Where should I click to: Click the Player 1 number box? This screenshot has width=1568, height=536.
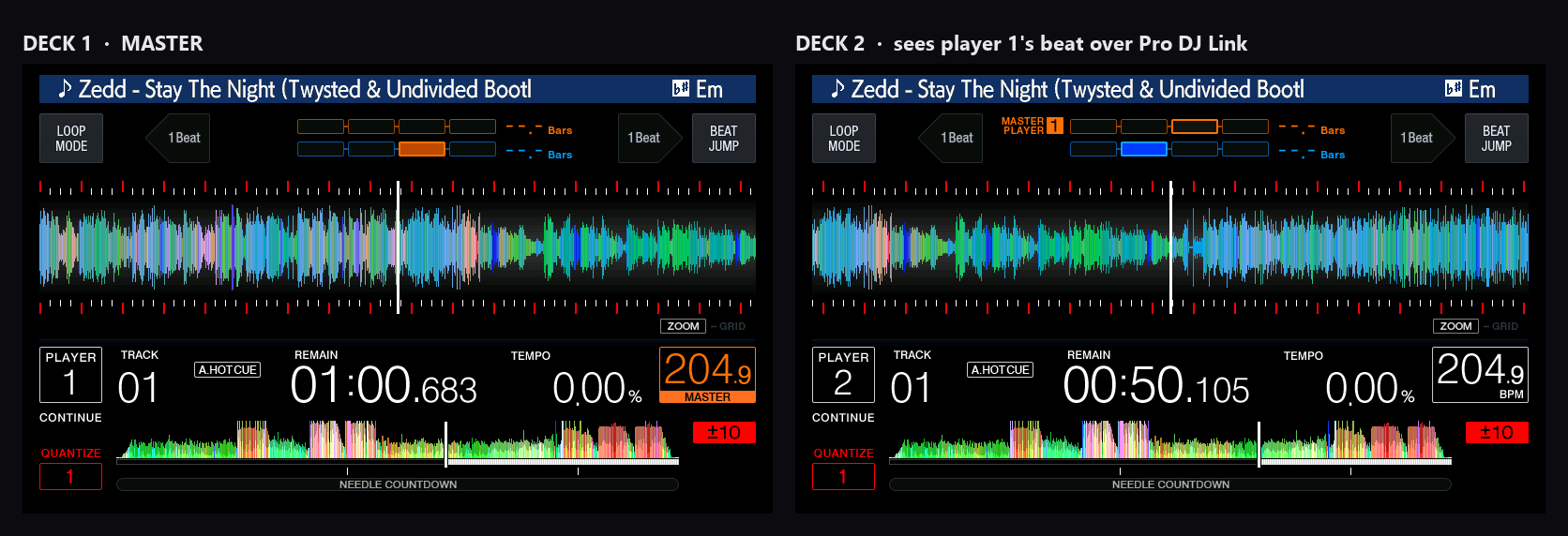(70, 375)
